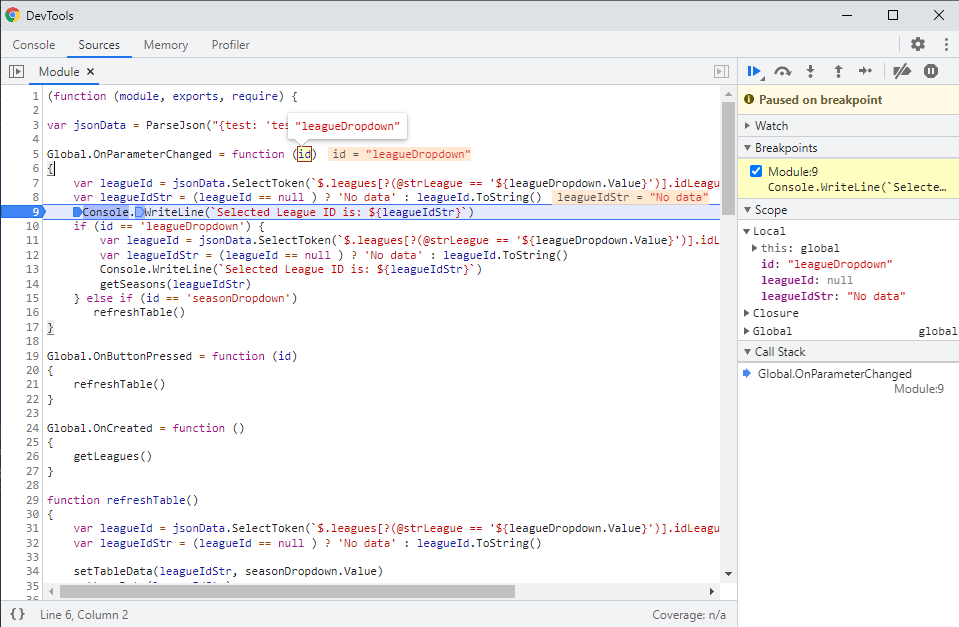Image resolution: width=959 pixels, height=627 pixels.
Task: Toggle pause on exceptions
Action: click(x=931, y=71)
